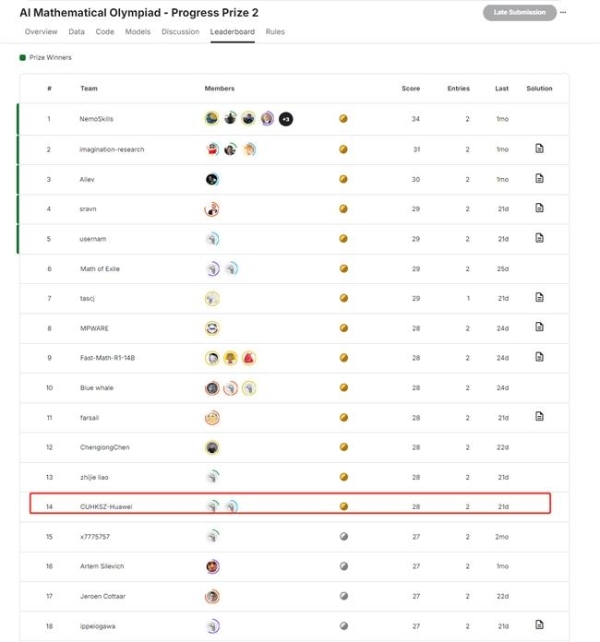Click the Score column header
Image resolution: width=600 pixels, height=642 pixels.
[x=411, y=89]
